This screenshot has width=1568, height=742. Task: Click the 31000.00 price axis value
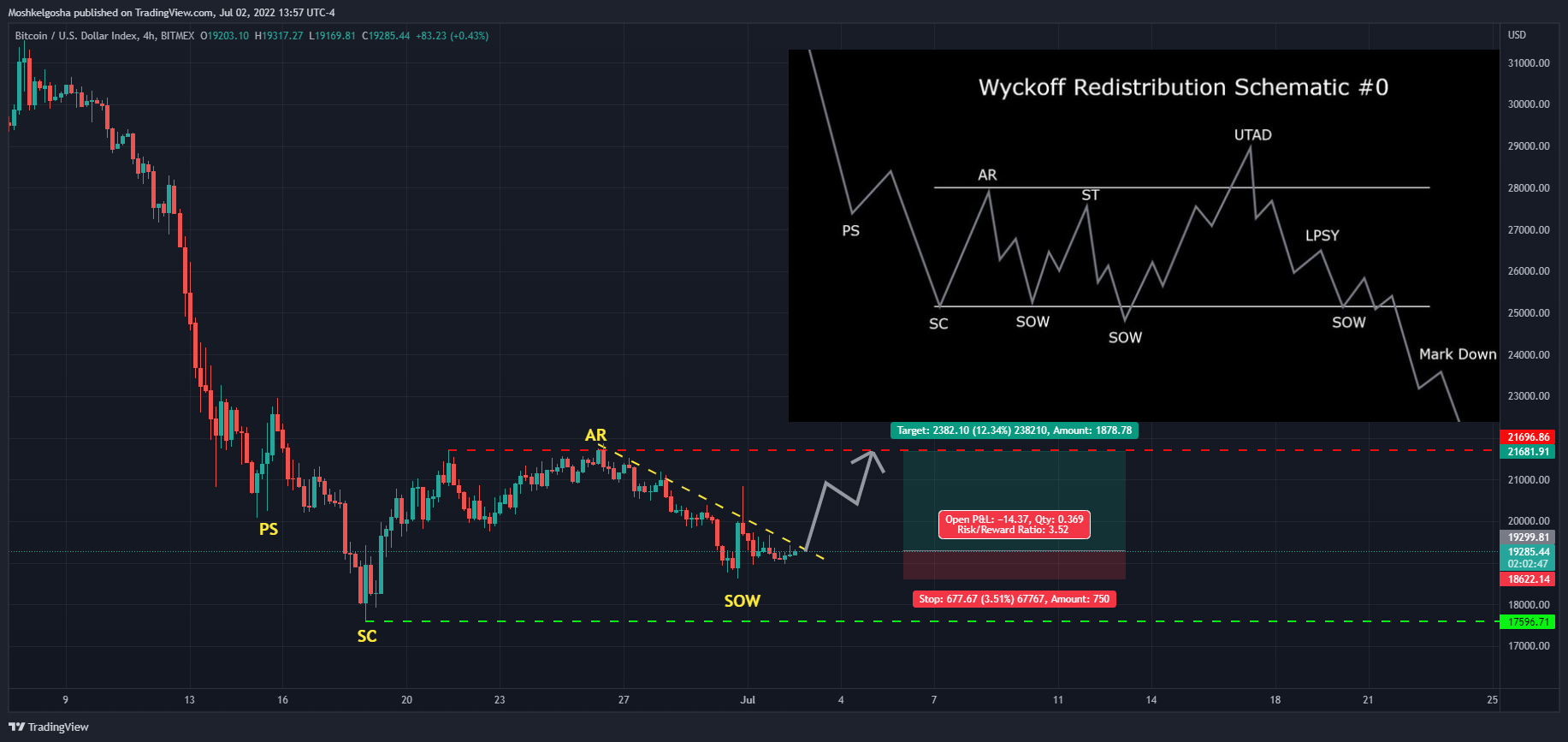point(1529,63)
